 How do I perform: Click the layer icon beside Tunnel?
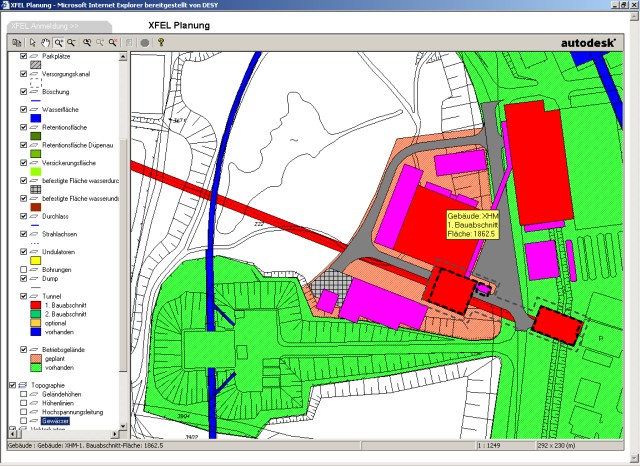click(34, 296)
